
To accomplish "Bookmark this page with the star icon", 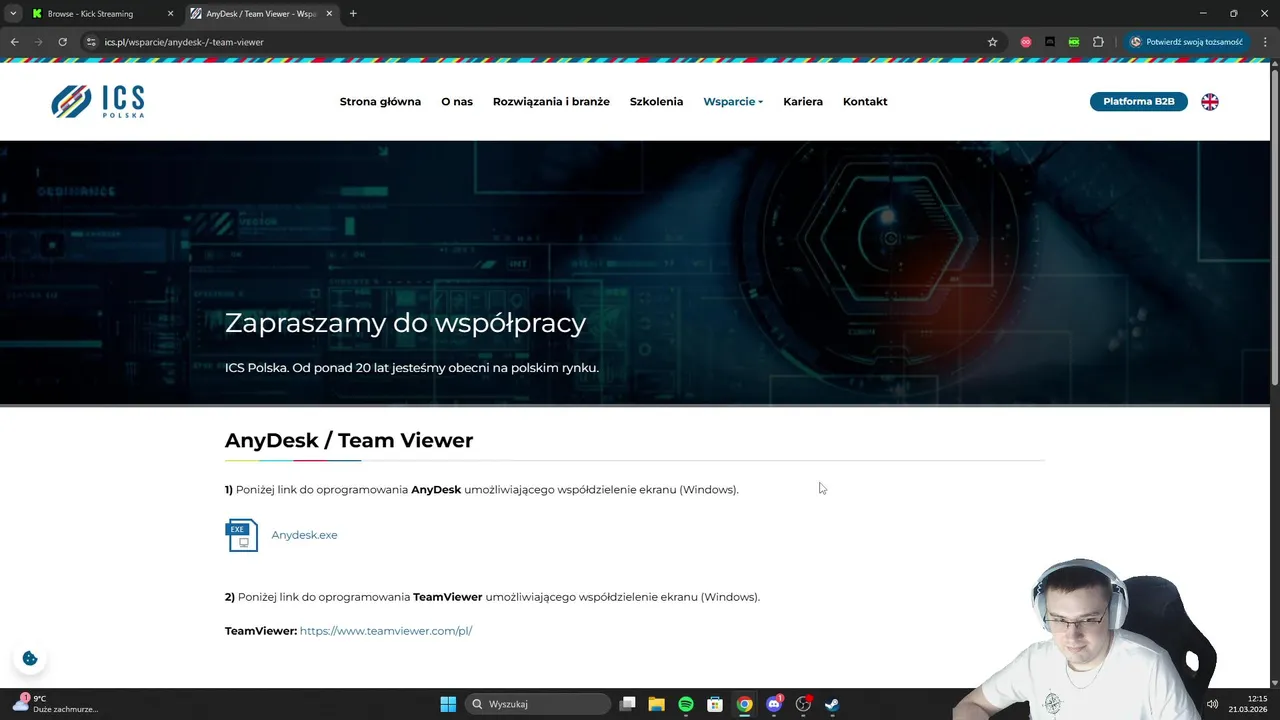I will 992,42.
